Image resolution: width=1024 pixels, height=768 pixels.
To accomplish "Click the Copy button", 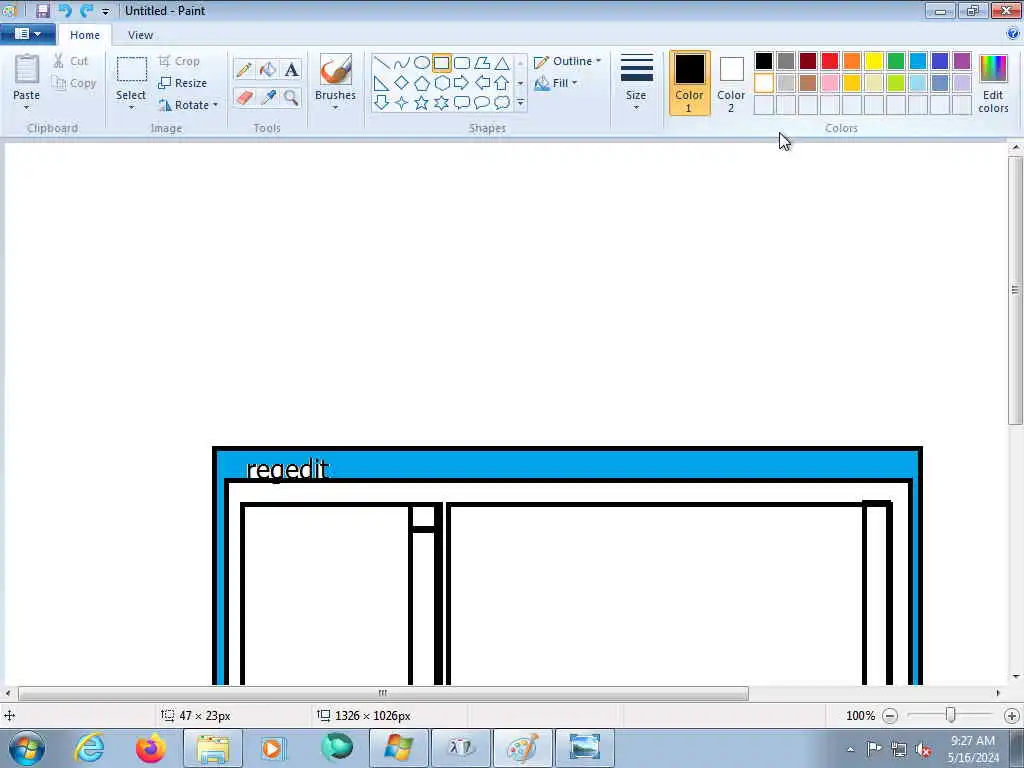I will tap(74, 83).
